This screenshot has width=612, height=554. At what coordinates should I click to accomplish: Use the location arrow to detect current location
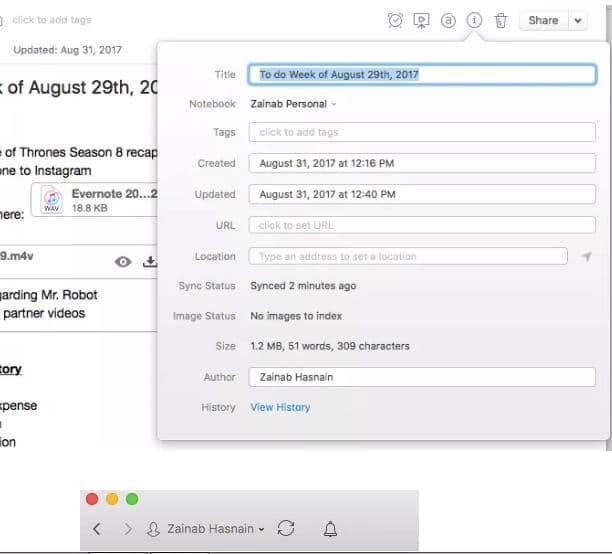[x=587, y=257]
